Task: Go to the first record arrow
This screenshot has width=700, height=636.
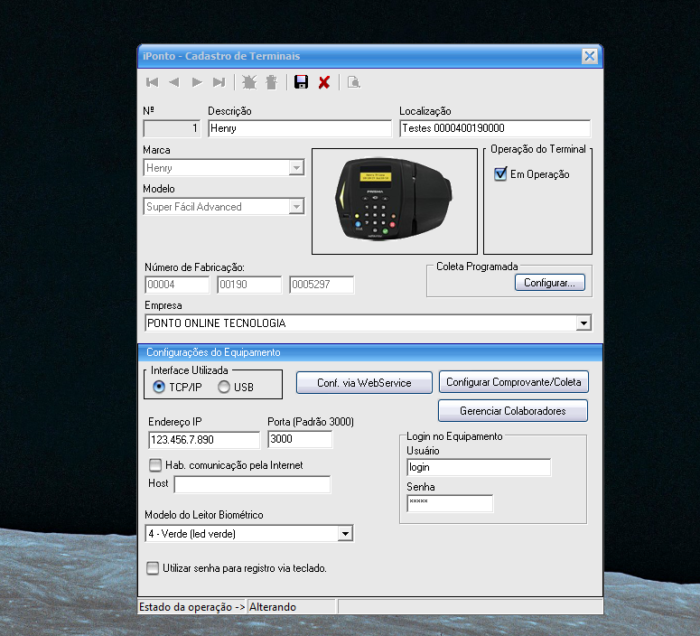Action: click(152, 82)
